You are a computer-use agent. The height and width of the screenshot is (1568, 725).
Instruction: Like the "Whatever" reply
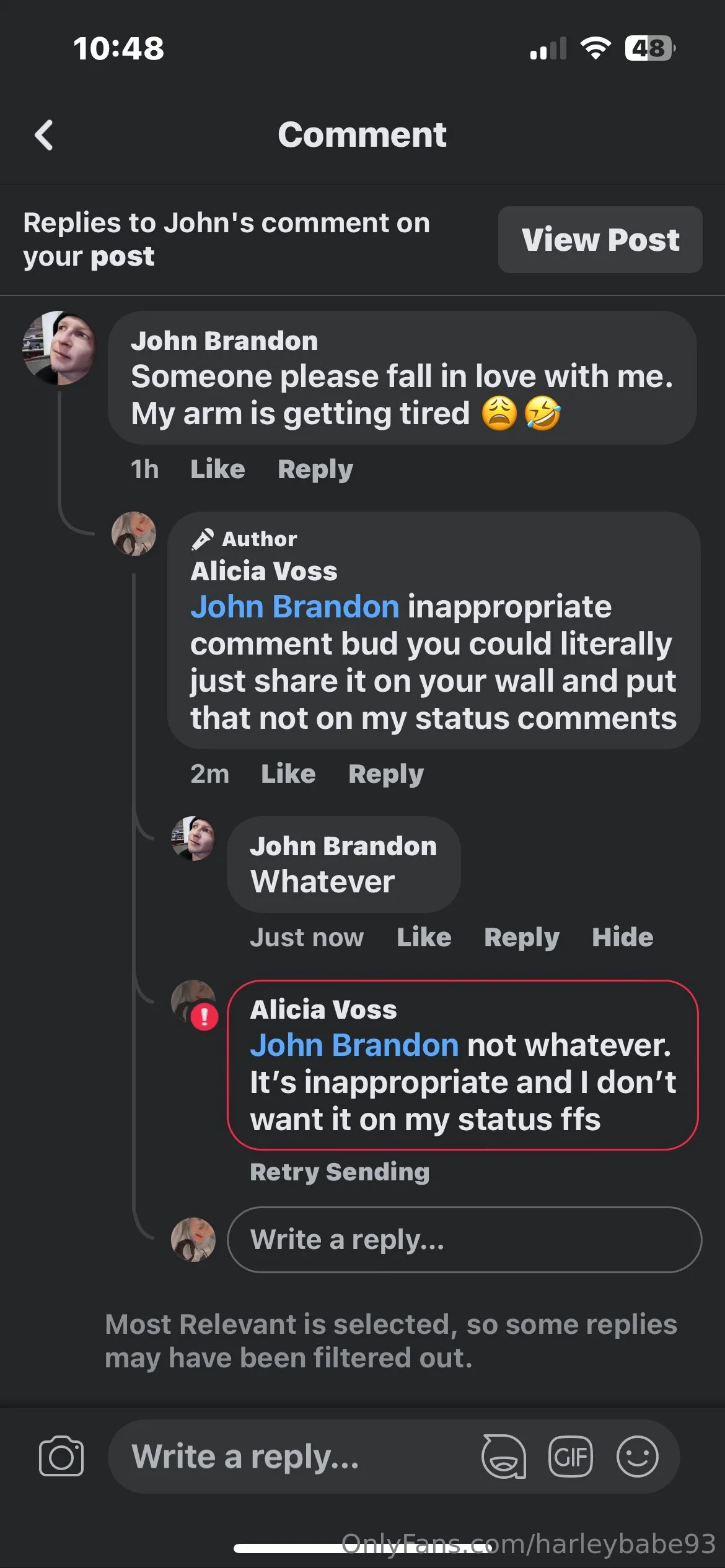pyautogui.click(x=424, y=937)
